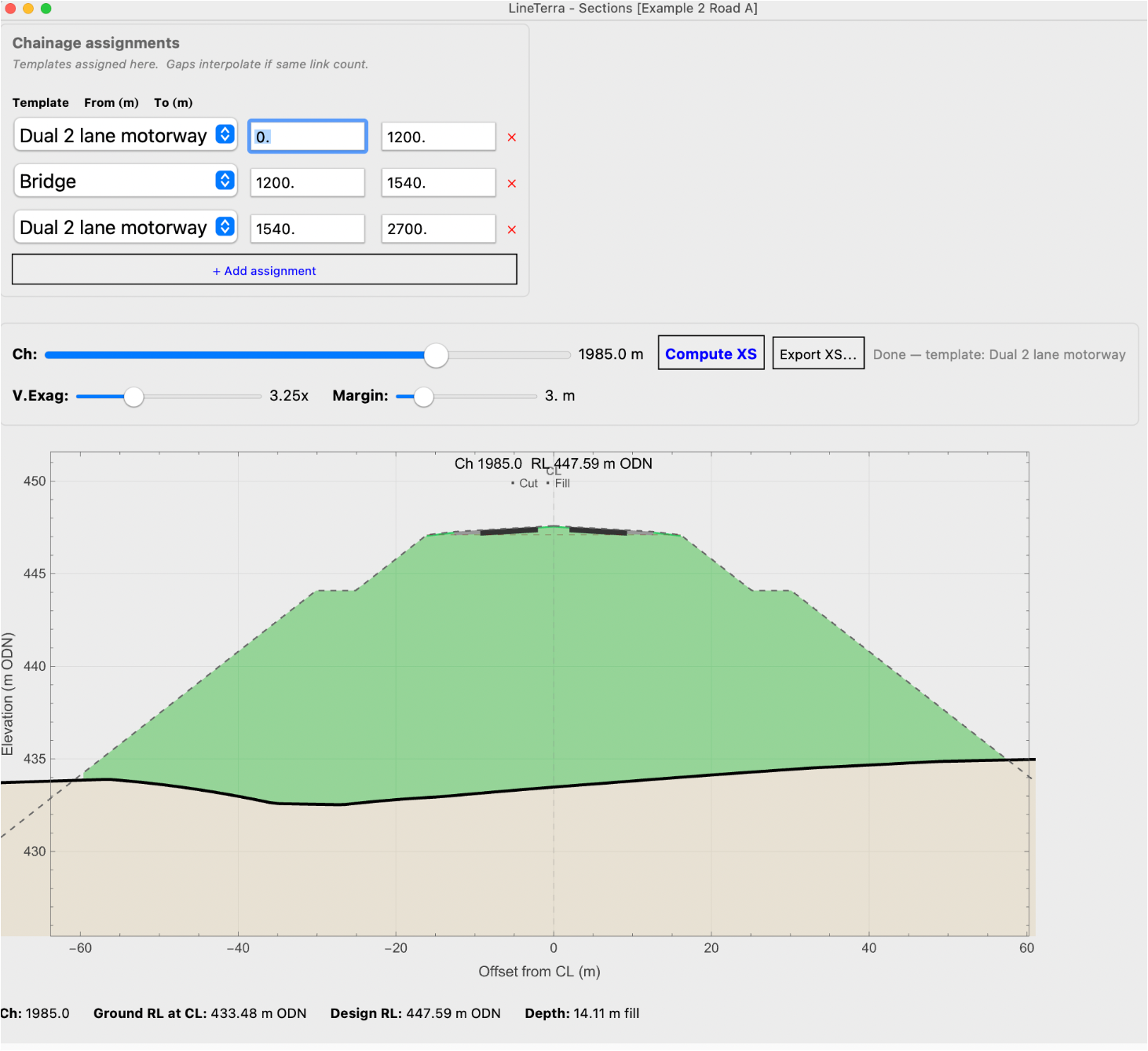Click the Fill legend entry
The image size is (1148, 1051).
558,484
